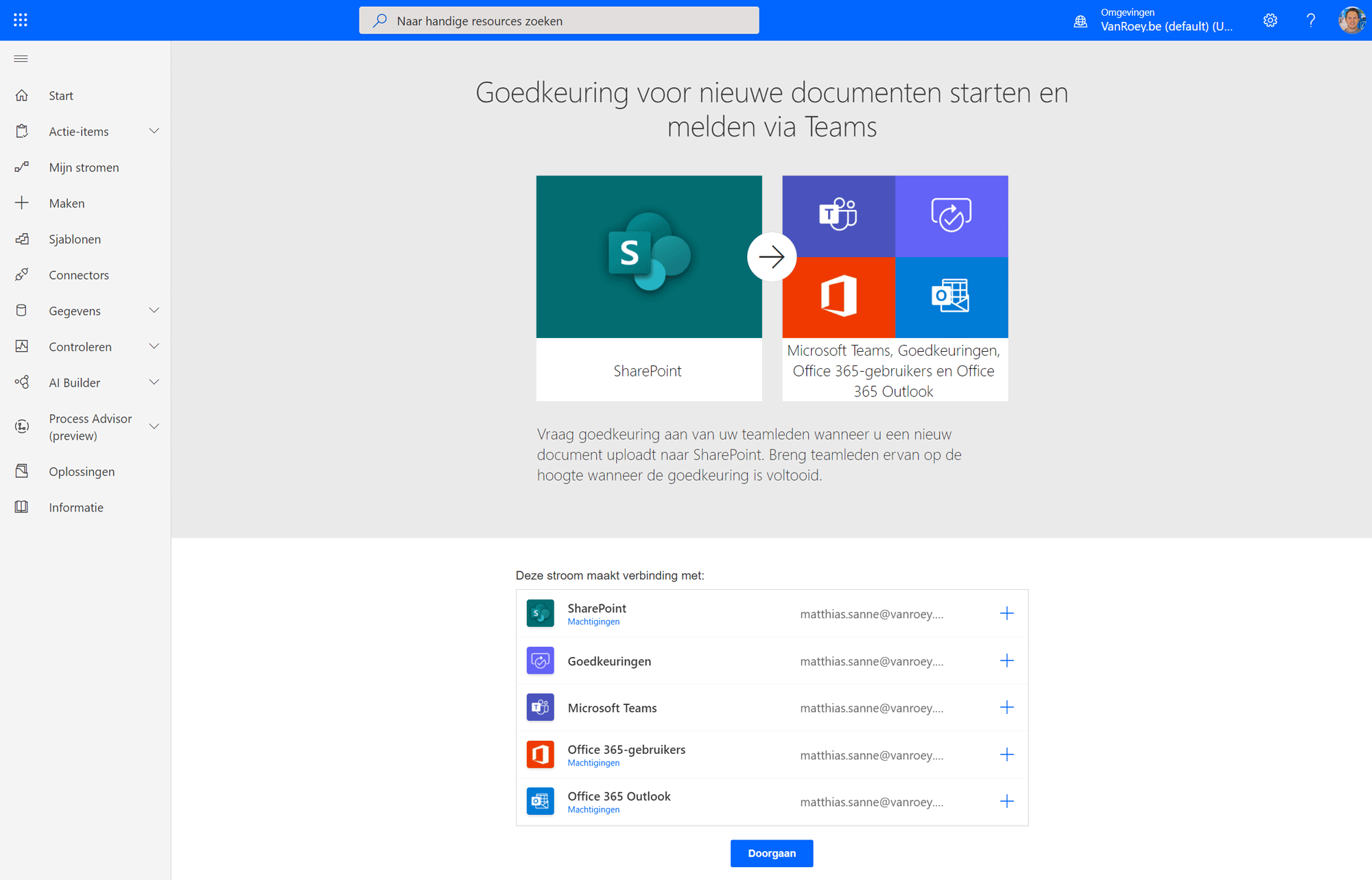Click the Maken plus icon

point(22,202)
